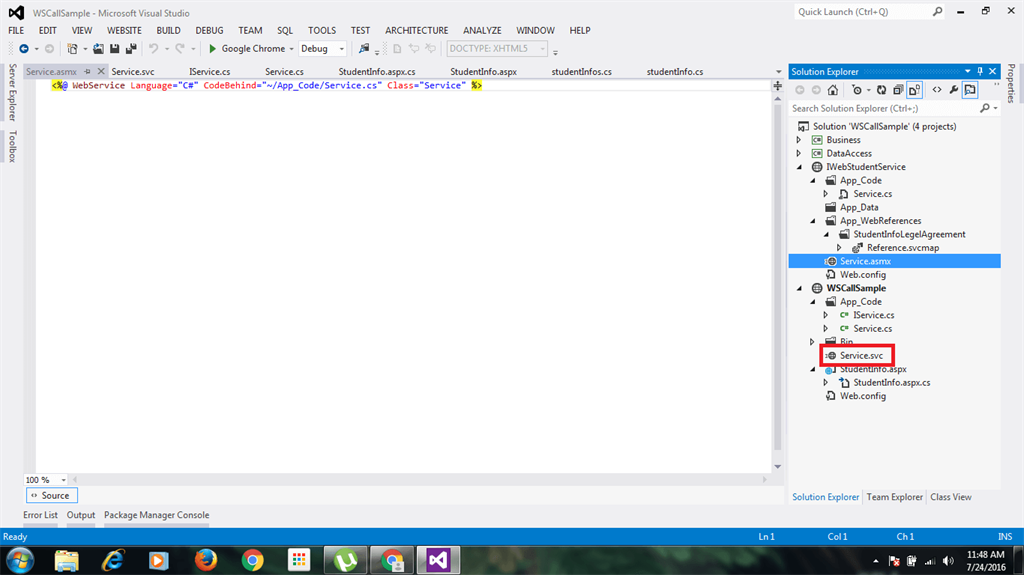The height and width of the screenshot is (575, 1024).
Task: Open Internet Explorer from the taskbar
Action: click(113, 560)
